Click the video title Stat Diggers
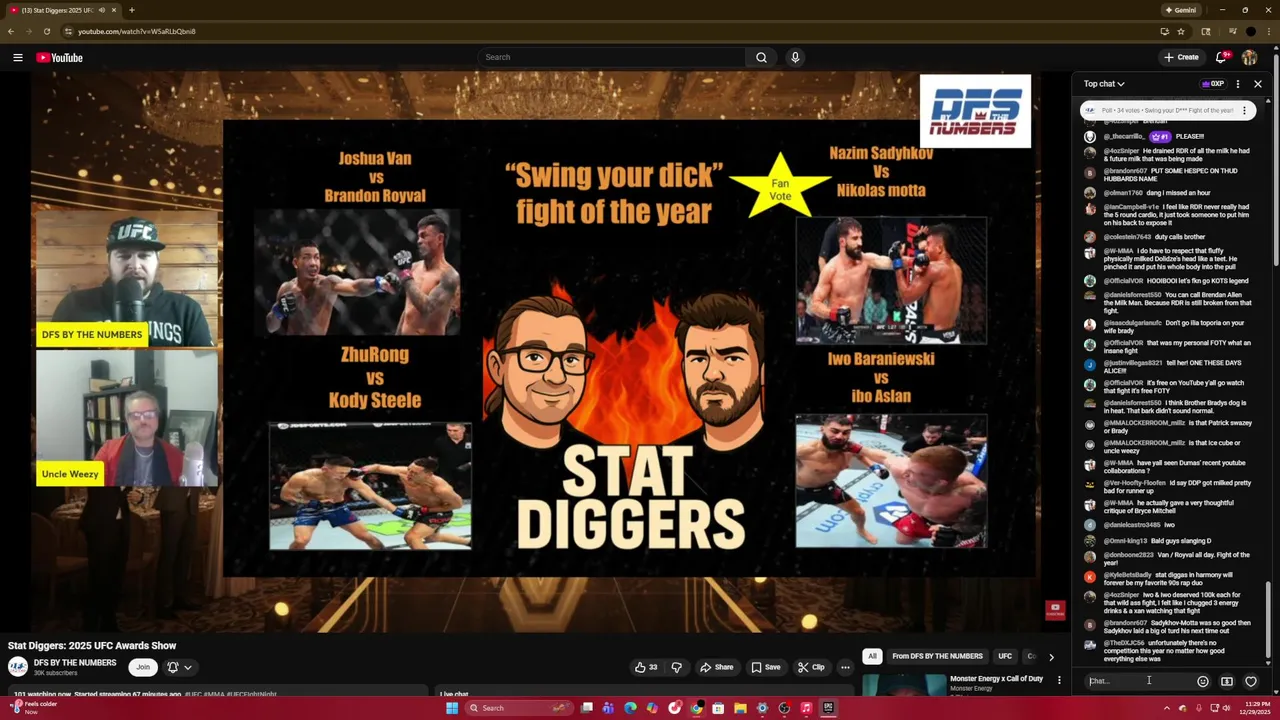 pos(92,646)
